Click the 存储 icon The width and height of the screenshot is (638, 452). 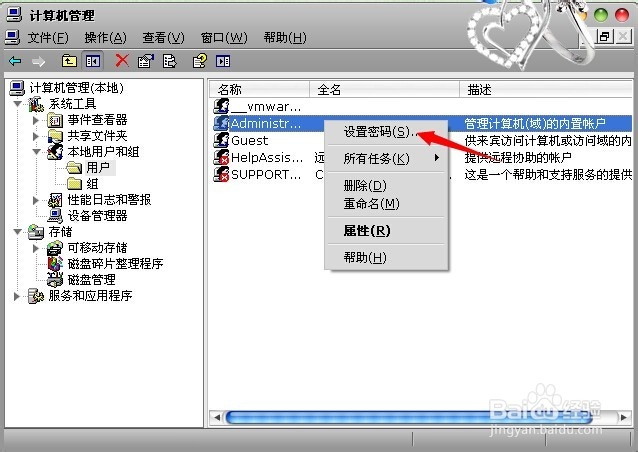tap(36, 232)
